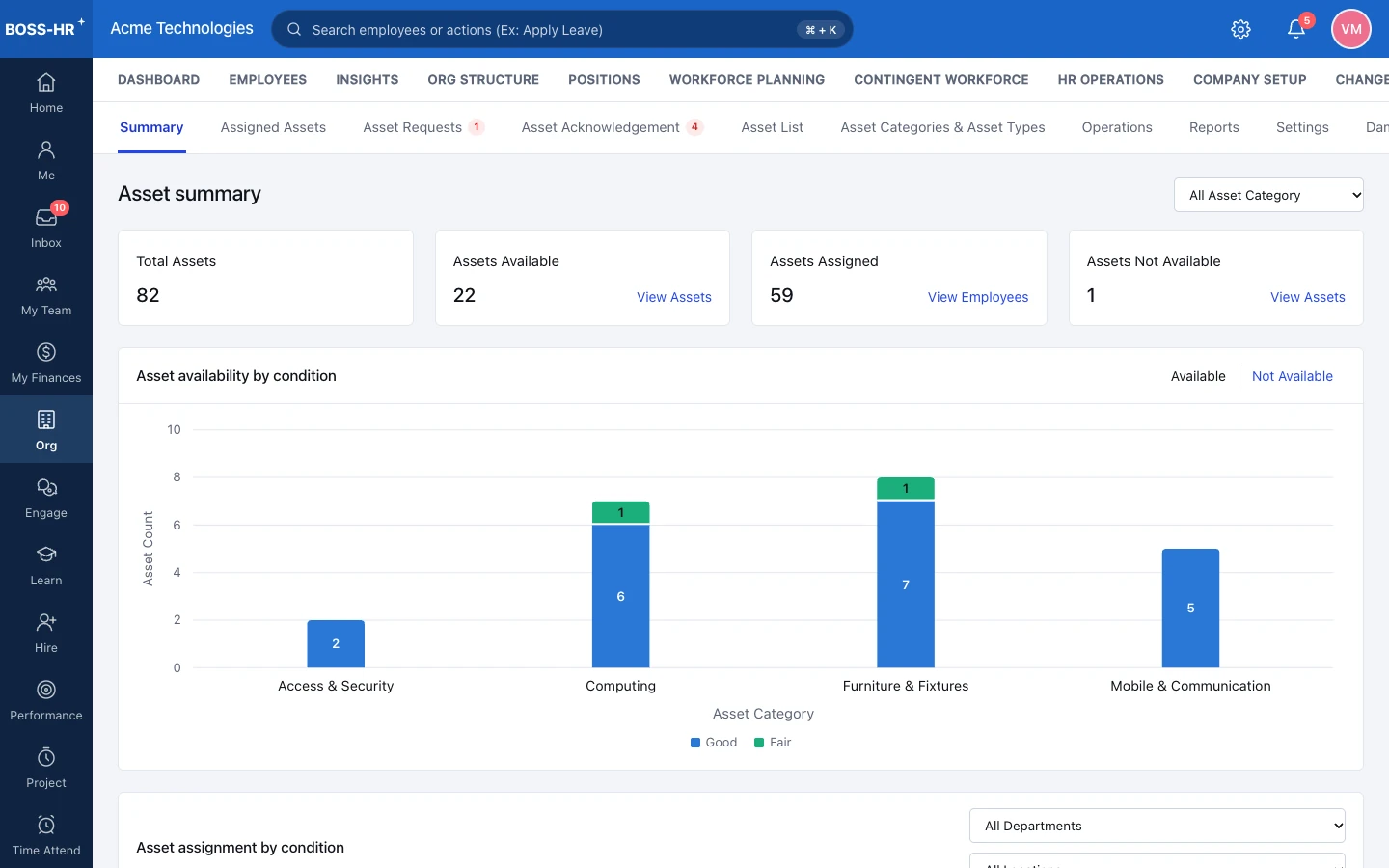Open the Company Setup menu item
The height and width of the screenshot is (868, 1389).
coord(1250,80)
